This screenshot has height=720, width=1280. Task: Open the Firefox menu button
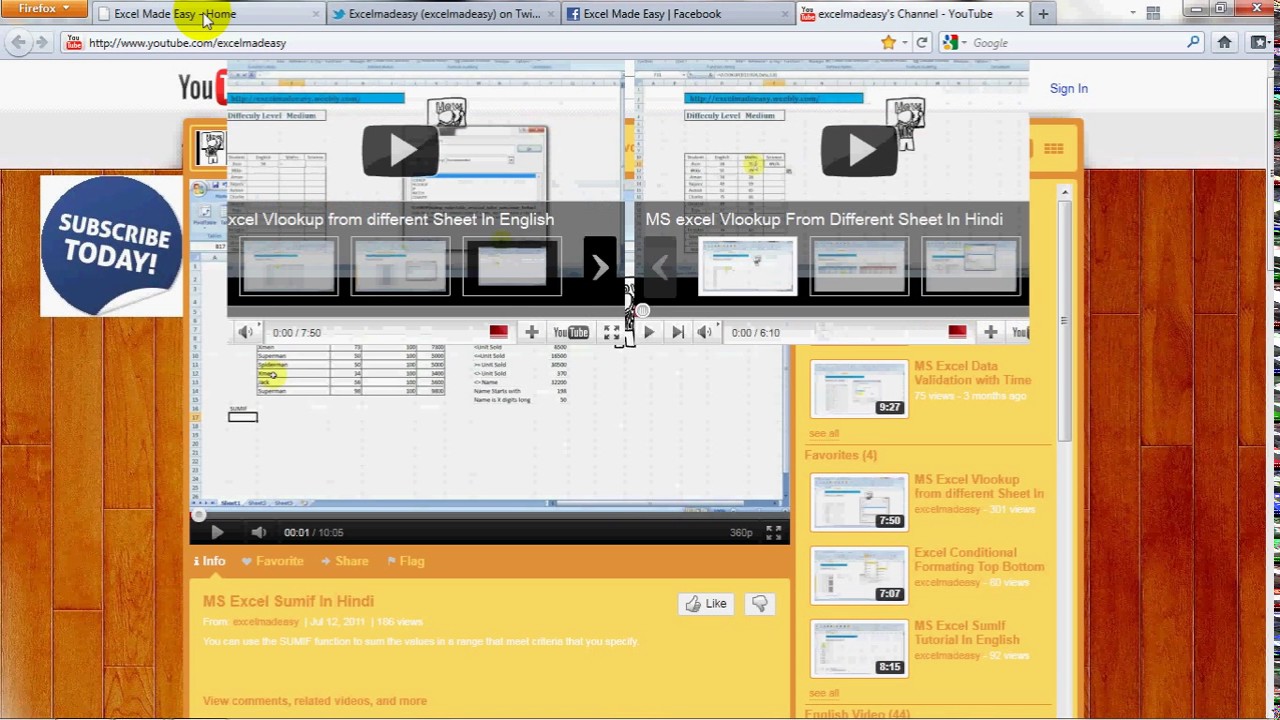click(x=44, y=9)
